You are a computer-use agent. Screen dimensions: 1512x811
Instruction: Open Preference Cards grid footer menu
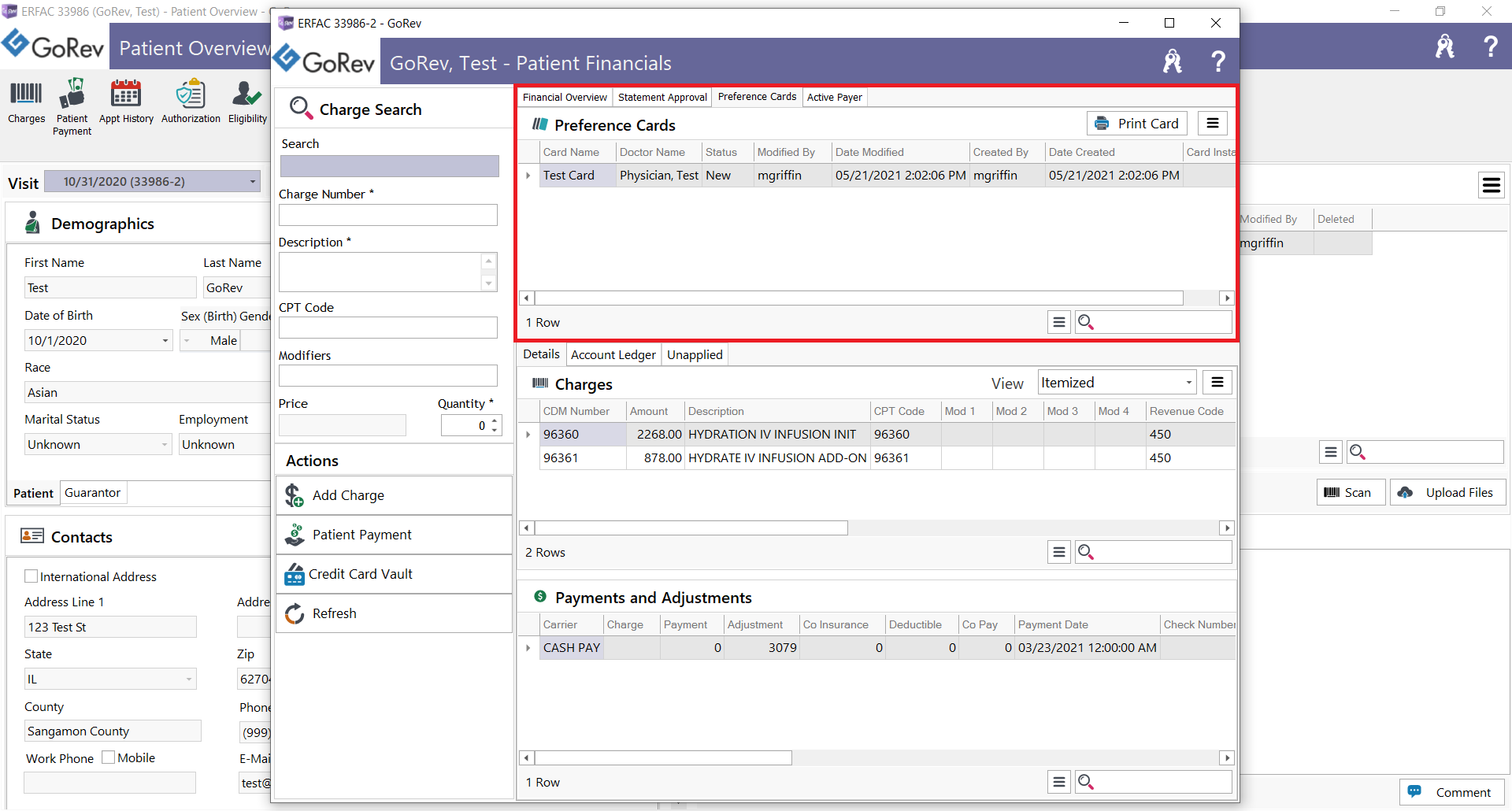1059,322
